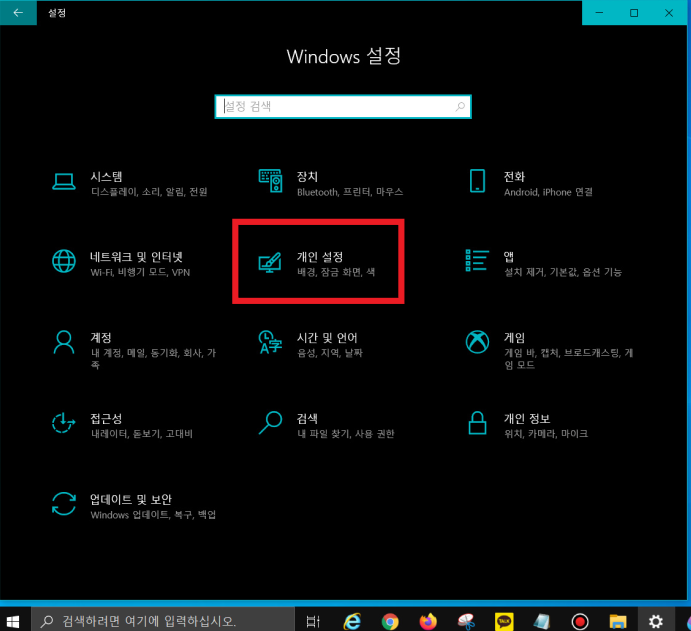Open 전화 settings label
Screen dimensions: 691x631
tap(514, 177)
